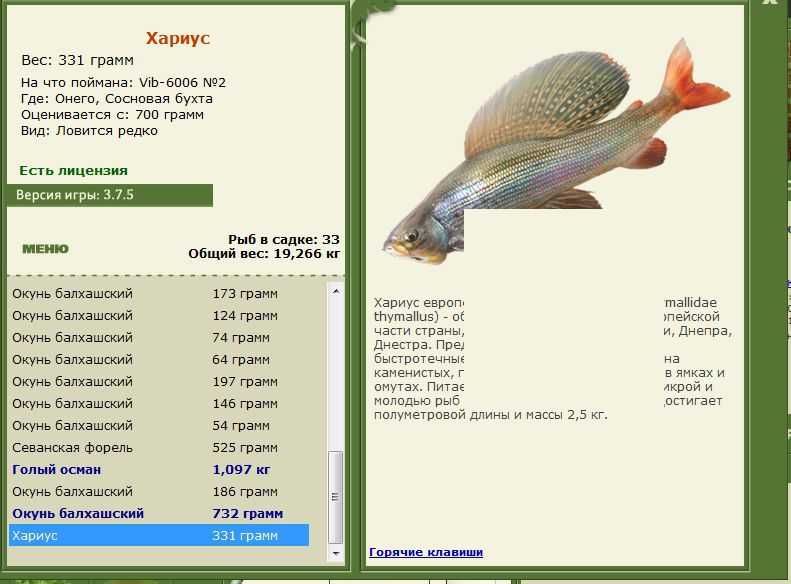Click the Хариус title heading
Screen dimensions: 791x584
tap(178, 38)
